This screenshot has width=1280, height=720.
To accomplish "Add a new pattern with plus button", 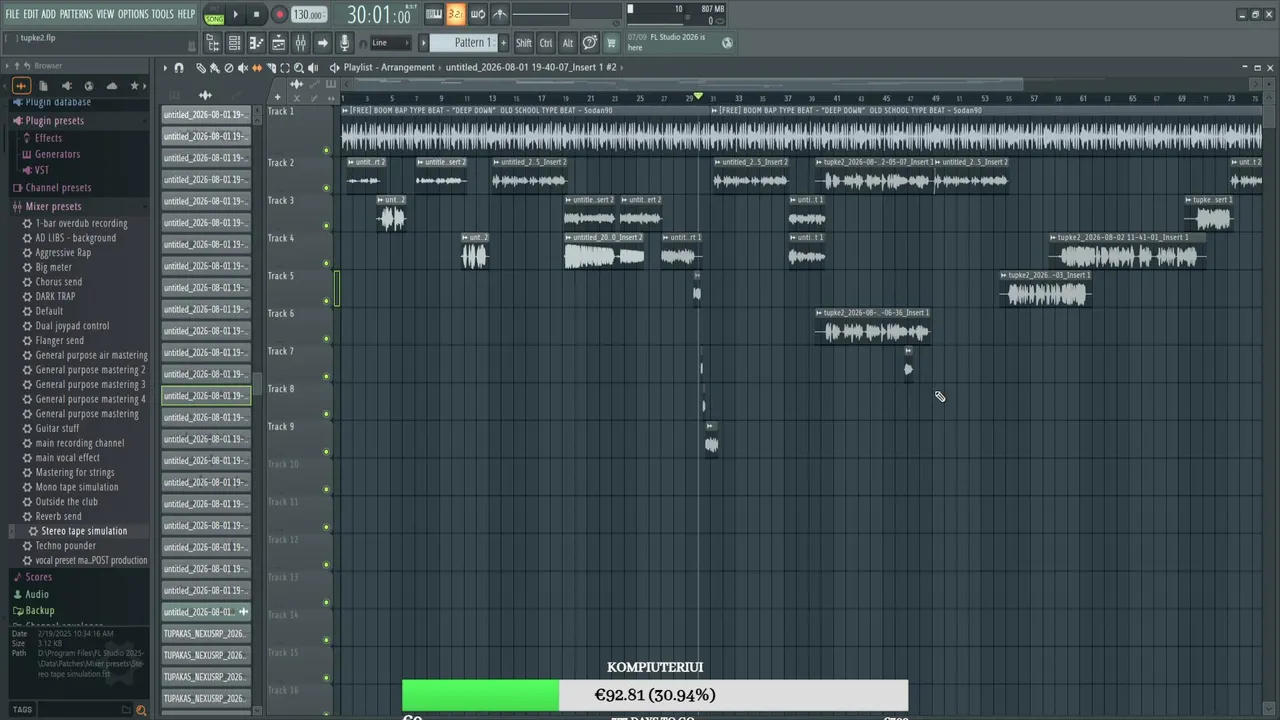I will [503, 43].
